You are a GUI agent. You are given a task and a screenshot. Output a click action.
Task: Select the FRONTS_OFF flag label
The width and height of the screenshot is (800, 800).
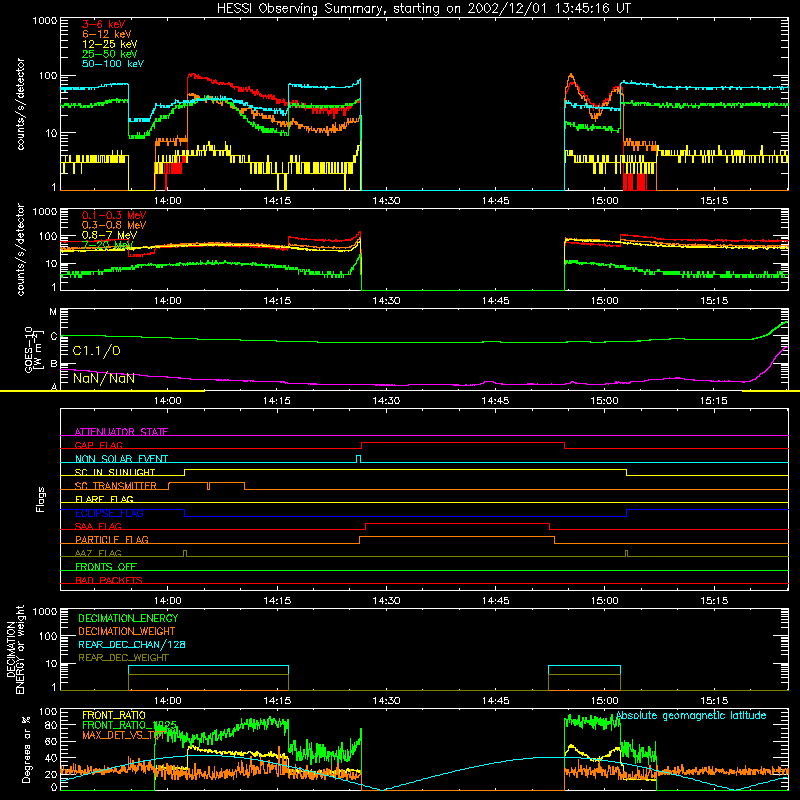106,566
